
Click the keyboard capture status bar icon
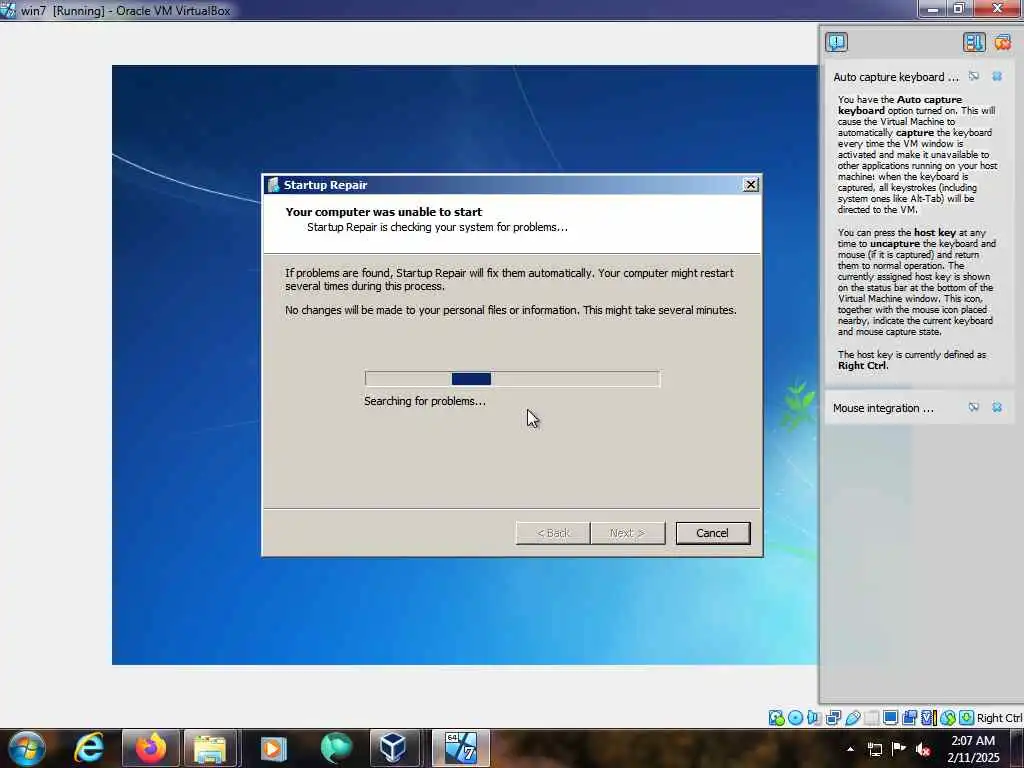[967, 718]
